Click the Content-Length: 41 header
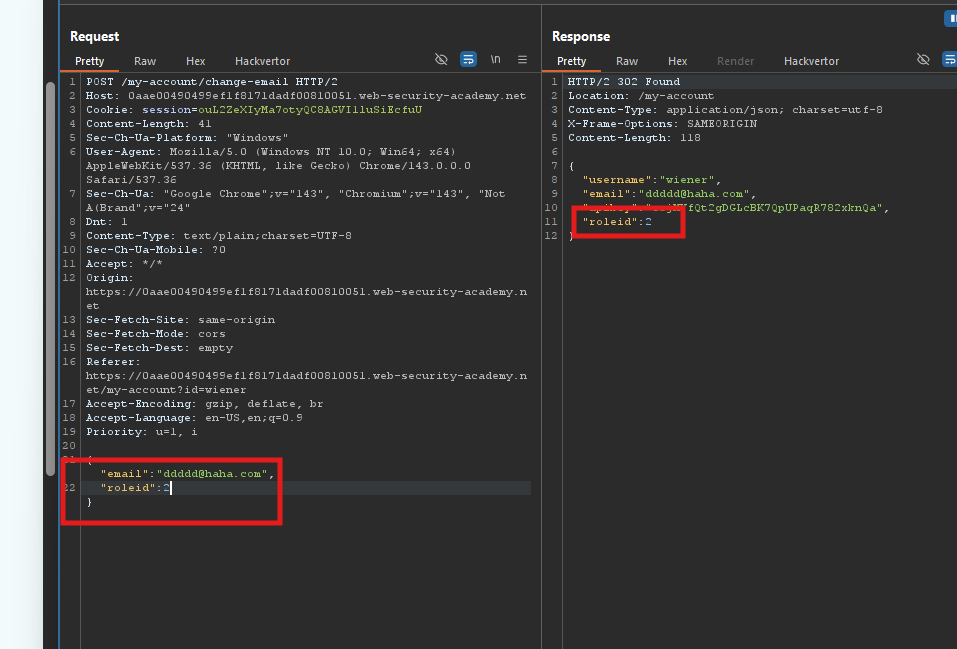Screen dimensions: 957x649 pyautogui.click(x=148, y=123)
